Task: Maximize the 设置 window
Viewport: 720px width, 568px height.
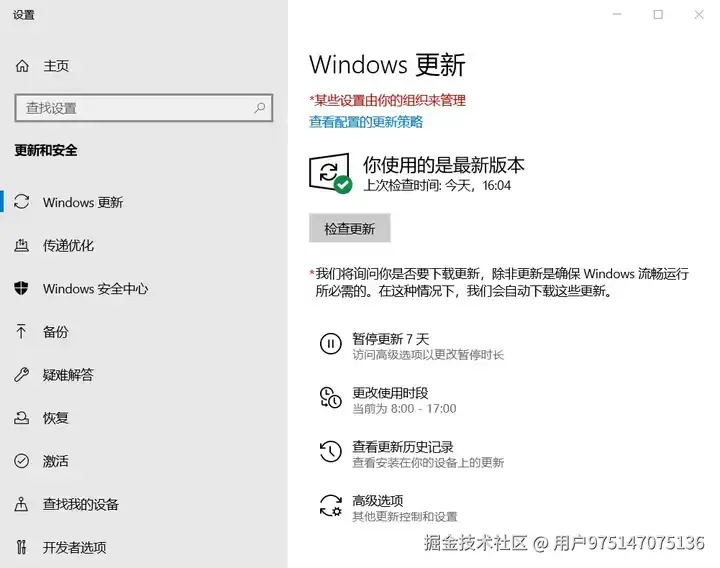Action: [658, 14]
